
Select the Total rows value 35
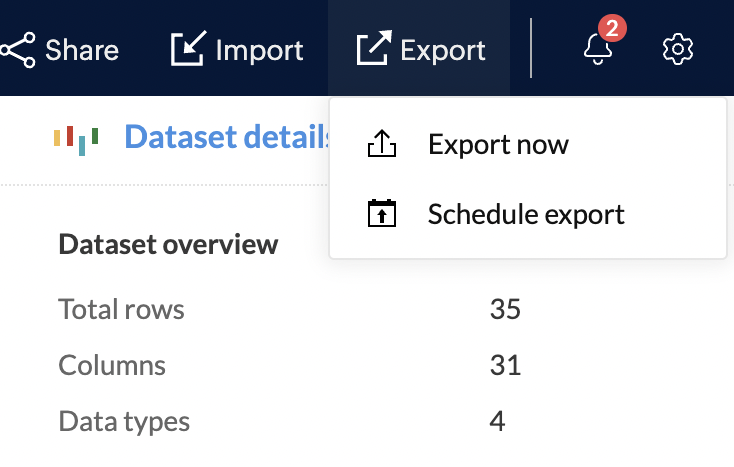pos(505,310)
